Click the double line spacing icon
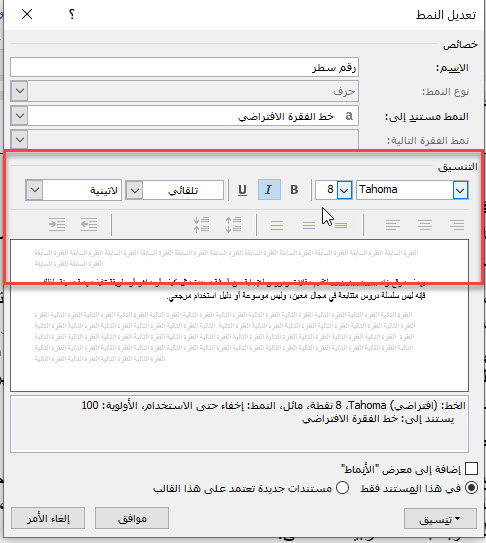Screen dimensions: 486x543 [277, 225]
